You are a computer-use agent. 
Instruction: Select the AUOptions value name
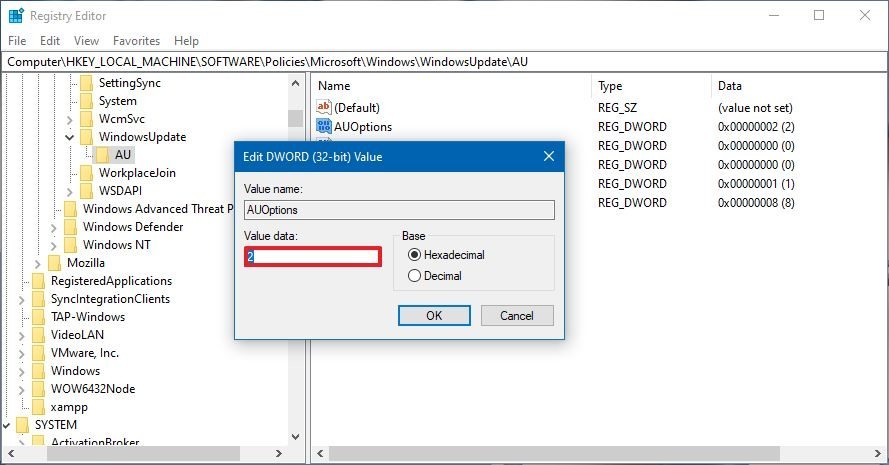pos(363,126)
